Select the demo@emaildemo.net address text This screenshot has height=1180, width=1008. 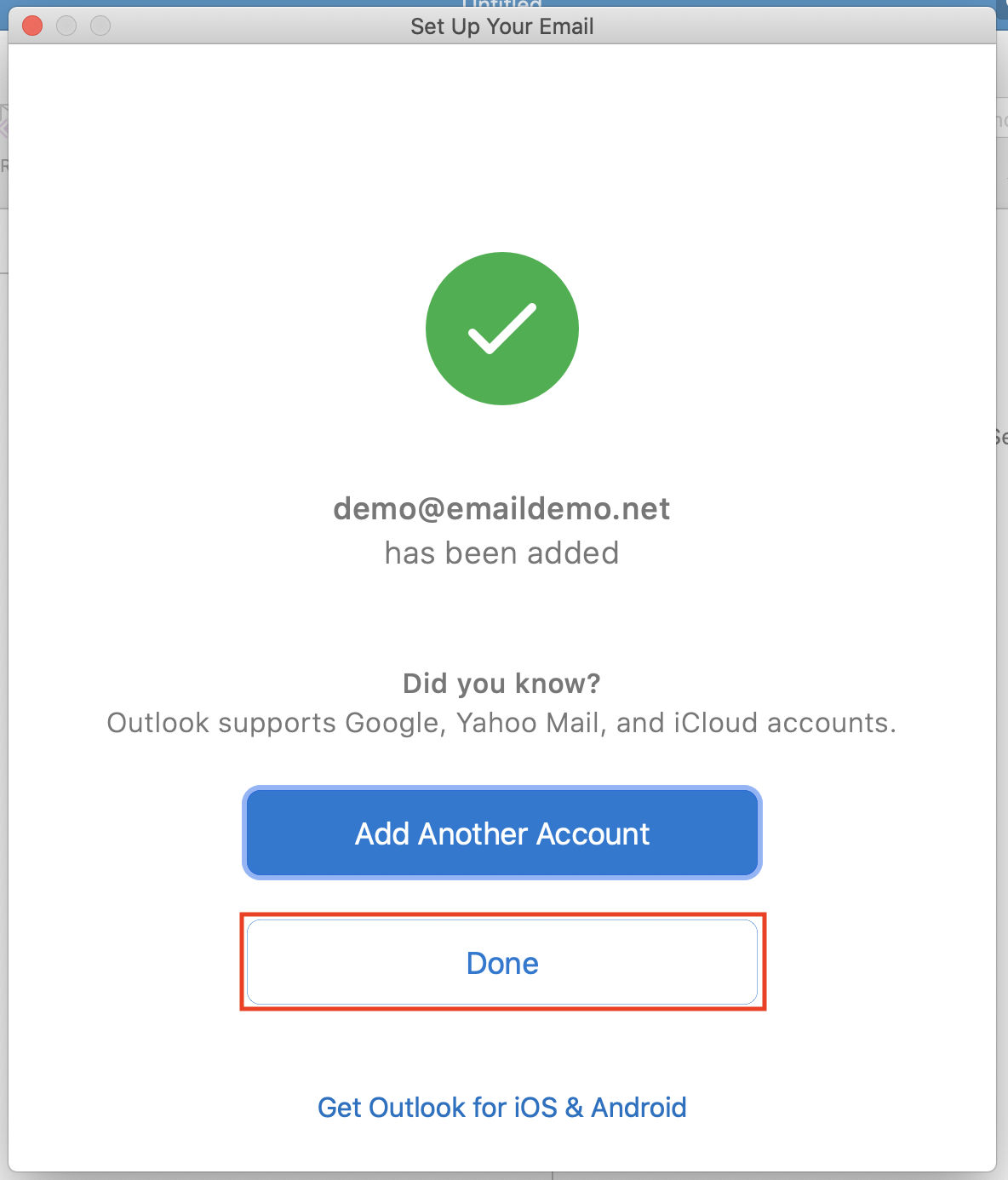click(x=502, y=508)
